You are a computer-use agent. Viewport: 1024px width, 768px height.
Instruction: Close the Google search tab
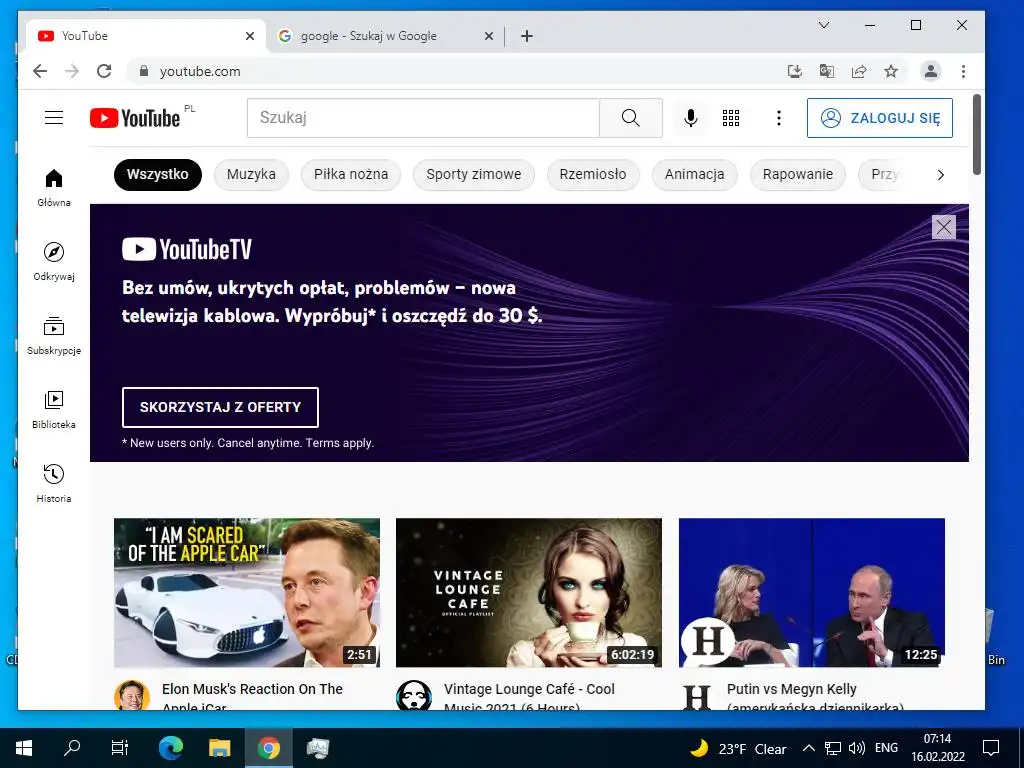[488, 36]
